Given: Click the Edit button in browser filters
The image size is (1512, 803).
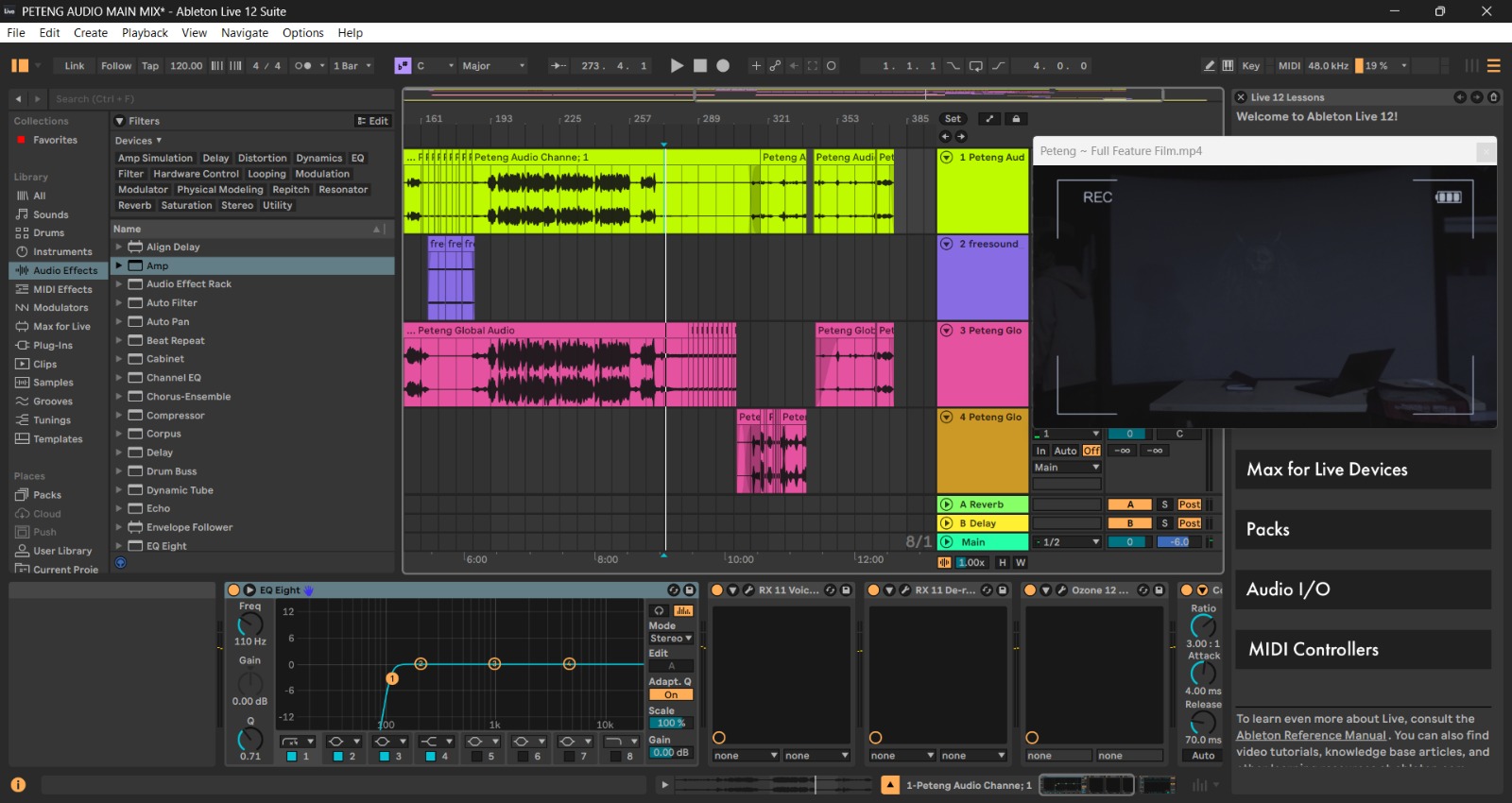Looking at the screenshot, I should coord(372,121).
